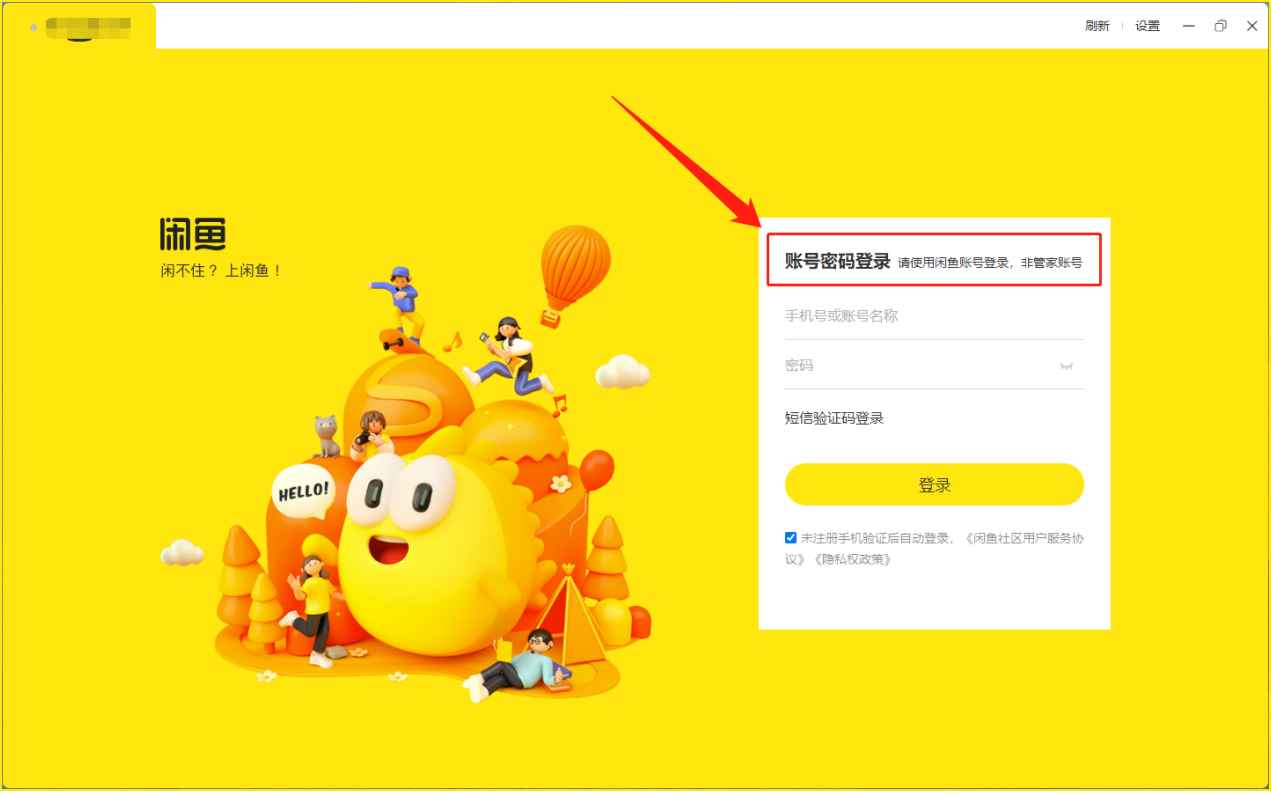
Task: Minimize the Xianyu window
Action: (1189, 26)
